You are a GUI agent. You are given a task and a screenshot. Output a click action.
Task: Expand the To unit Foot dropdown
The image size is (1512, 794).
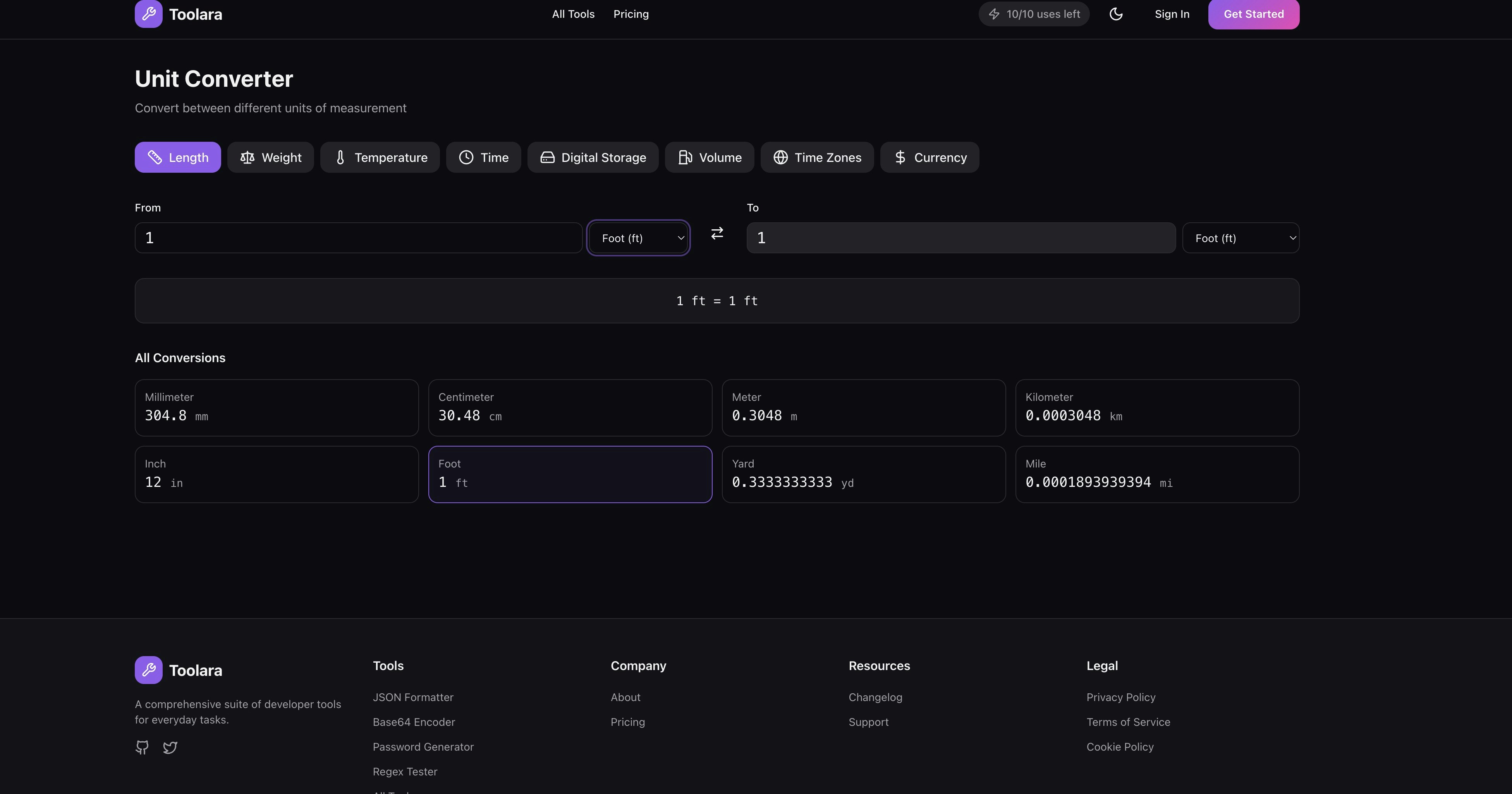(1240, 238)
